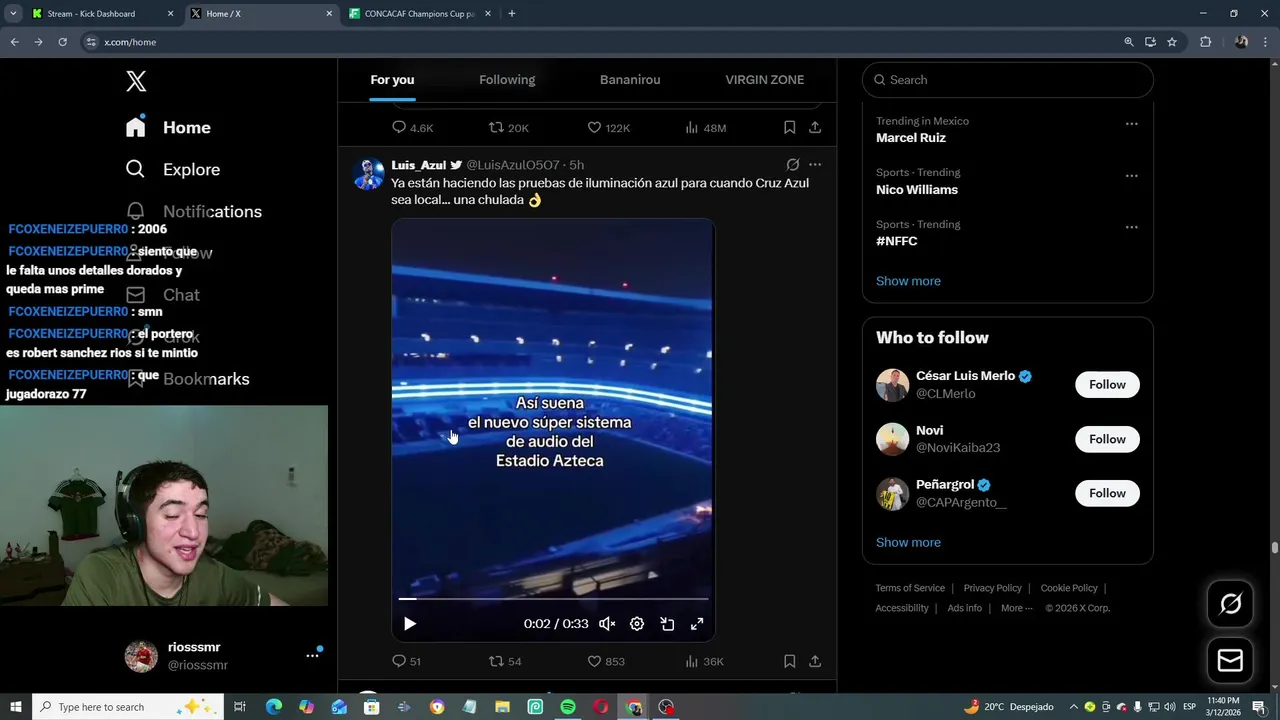Open options for Marcel Ruiz trend
Image resolution: width=1280 pixels, height=720 pixels.
(x=1131, y=124)
